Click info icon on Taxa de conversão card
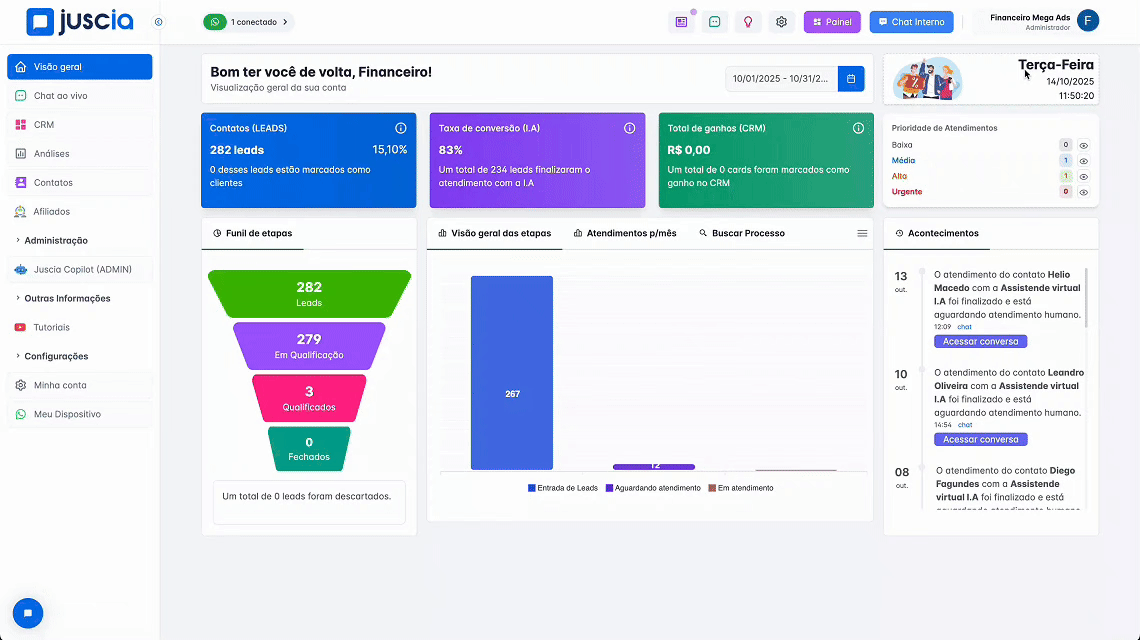1140x640 pixels. 630,128
